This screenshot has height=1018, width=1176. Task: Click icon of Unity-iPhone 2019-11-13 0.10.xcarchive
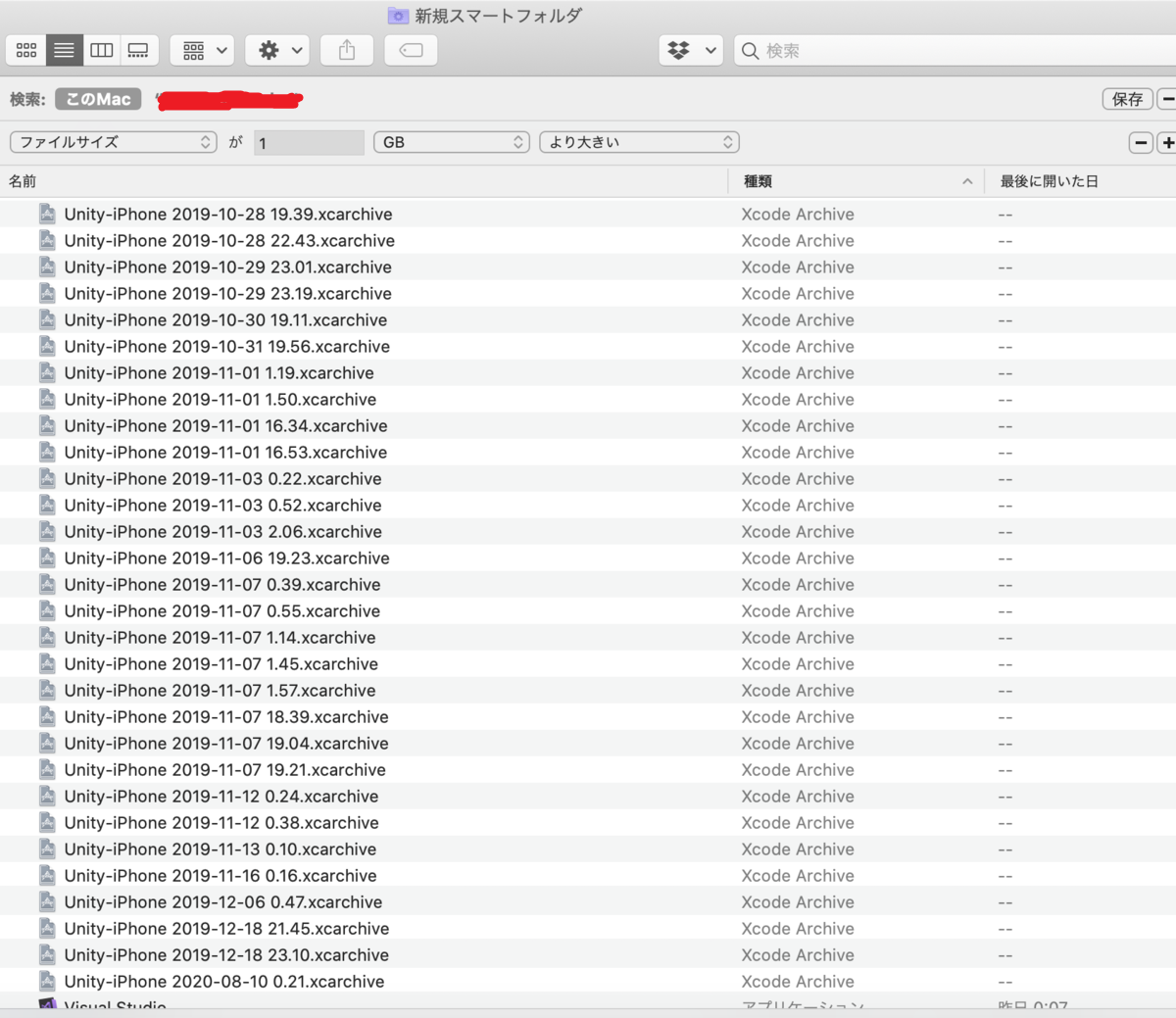click(47, 848)
